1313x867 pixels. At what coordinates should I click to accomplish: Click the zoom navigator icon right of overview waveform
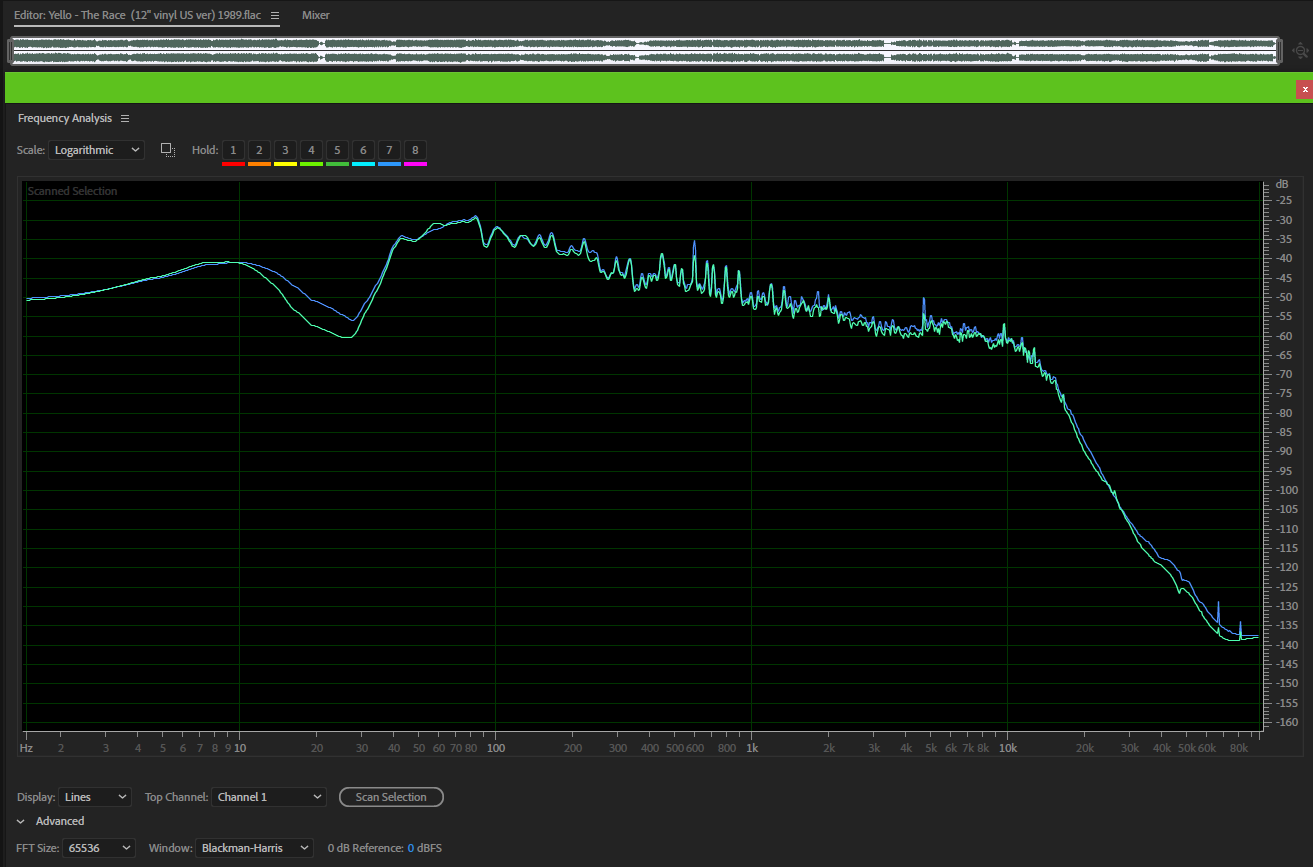1300,50
